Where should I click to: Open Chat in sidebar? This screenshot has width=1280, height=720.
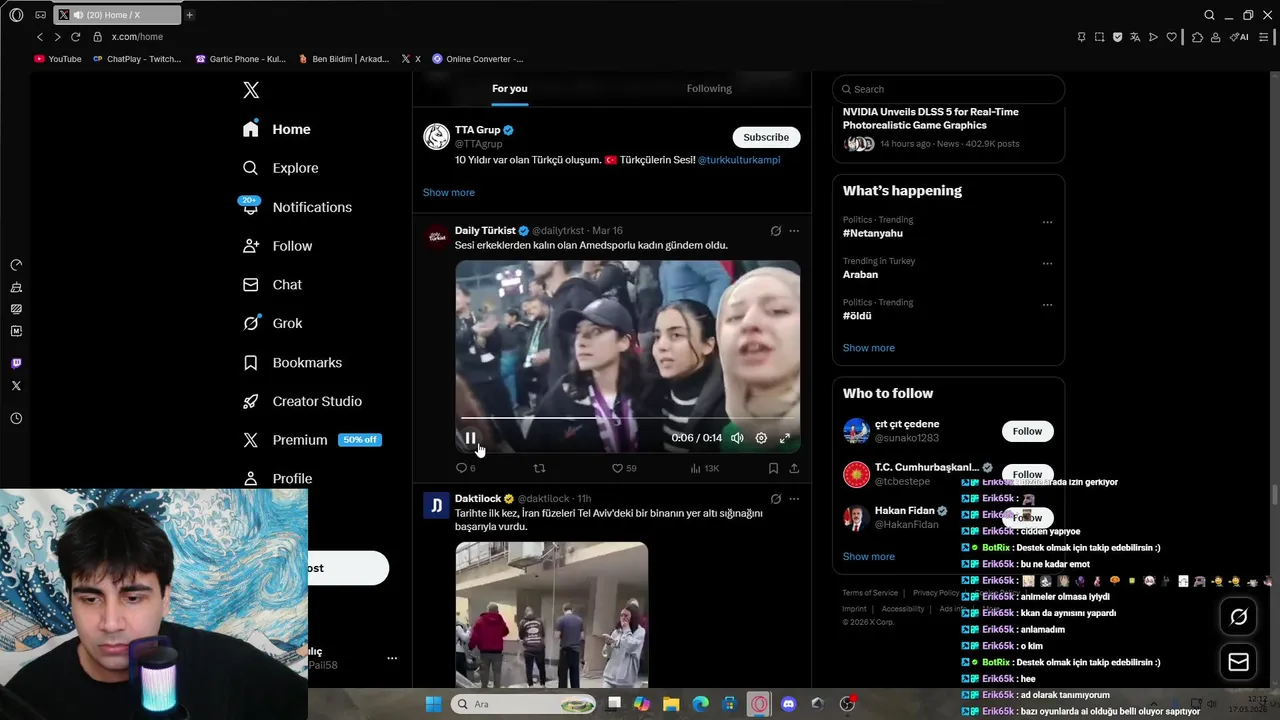pyautogui.click(x=272, y=285)
